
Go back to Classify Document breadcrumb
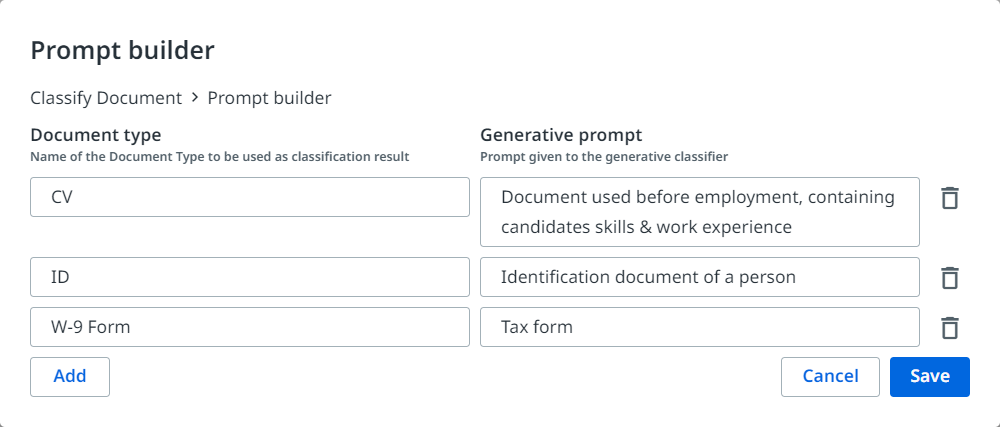[106, 98]
